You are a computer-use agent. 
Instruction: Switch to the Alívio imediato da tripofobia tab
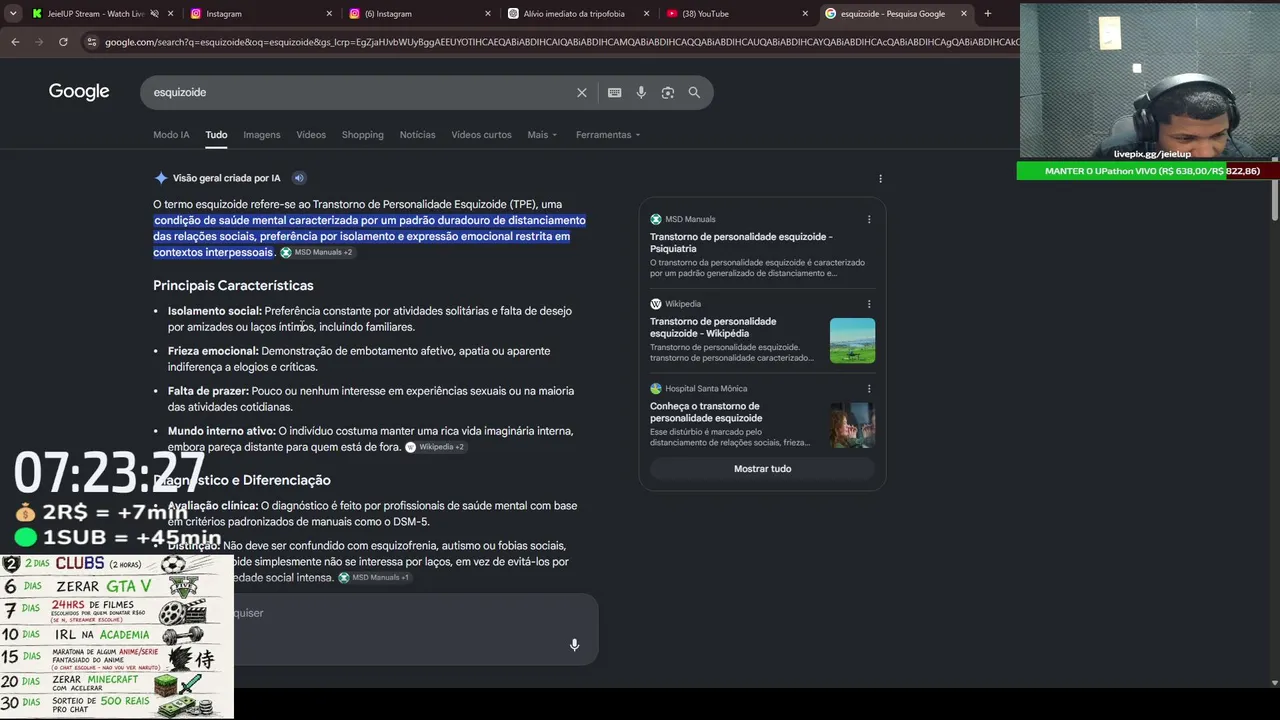click(579, 14)
